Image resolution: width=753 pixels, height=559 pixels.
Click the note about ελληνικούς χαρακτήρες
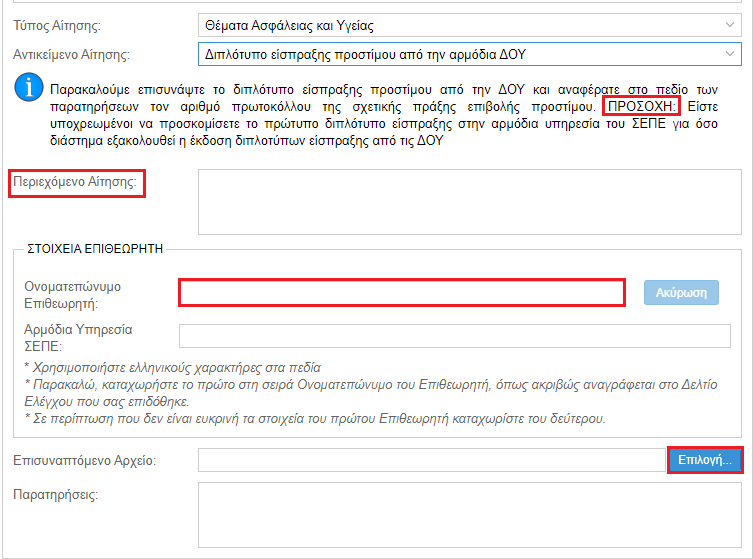point(172,368)
